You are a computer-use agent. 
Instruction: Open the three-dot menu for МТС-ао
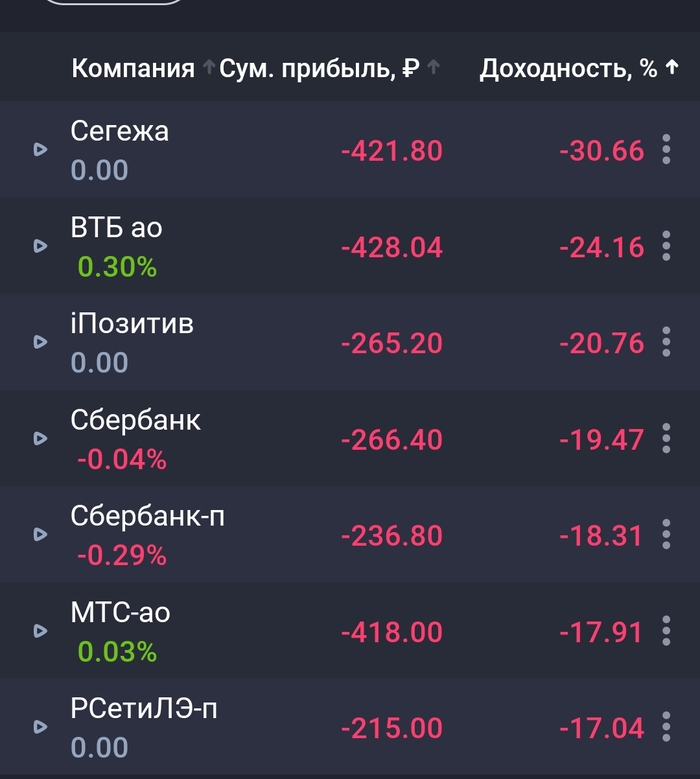pos(667,630)
